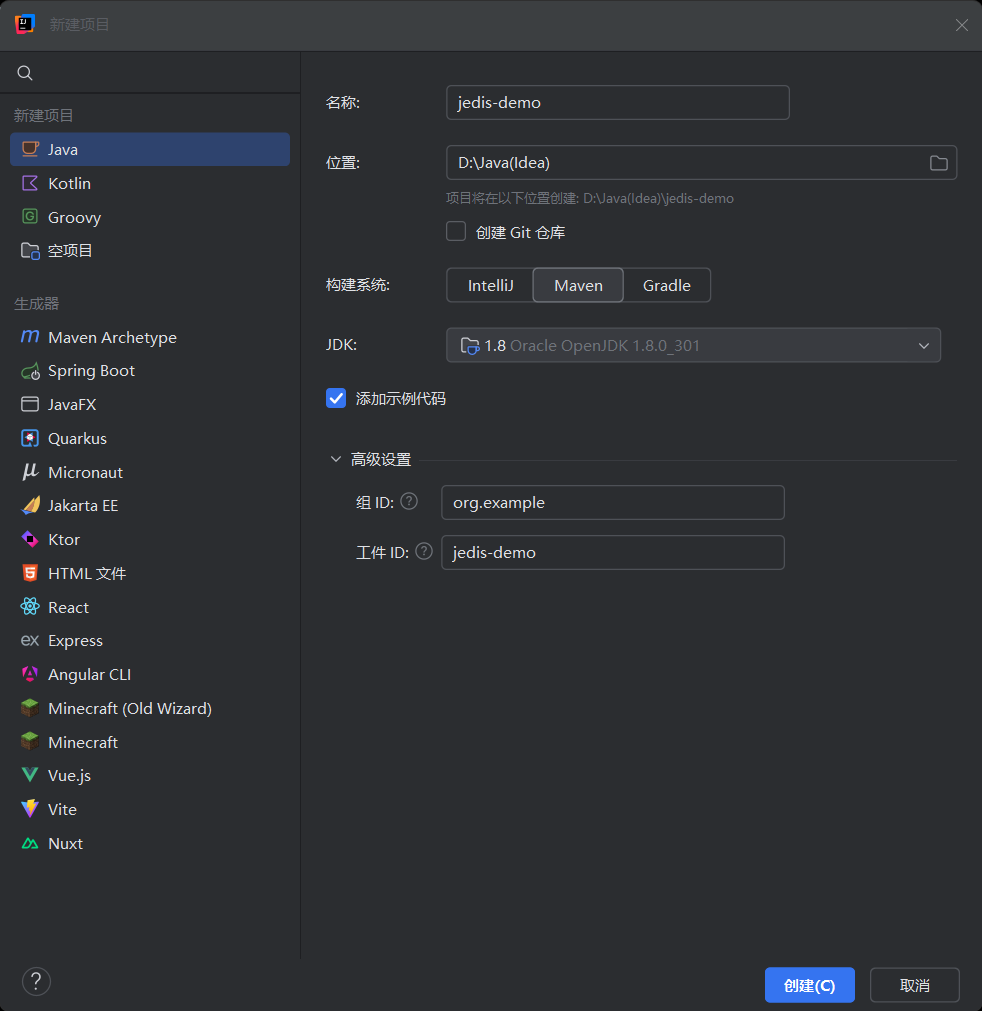The image size is (982, 1011).
Task: Click the 名称 field jedis-demo
Action: coord(618,103)
